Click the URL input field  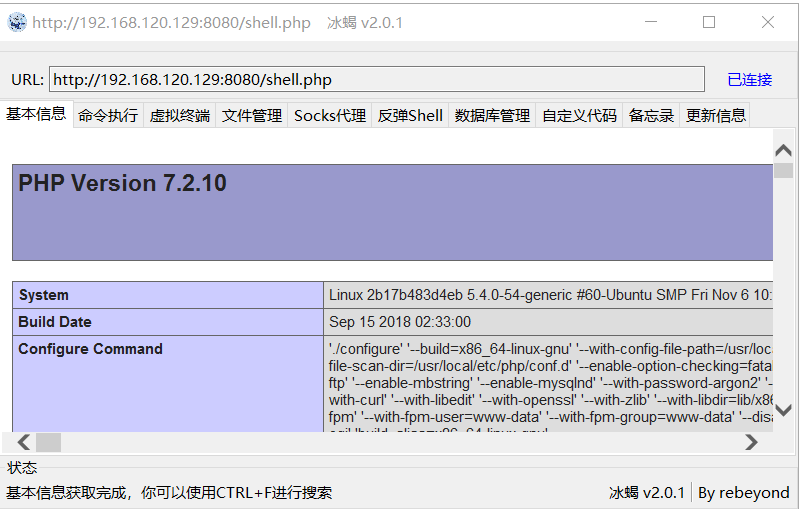(377, 79)
